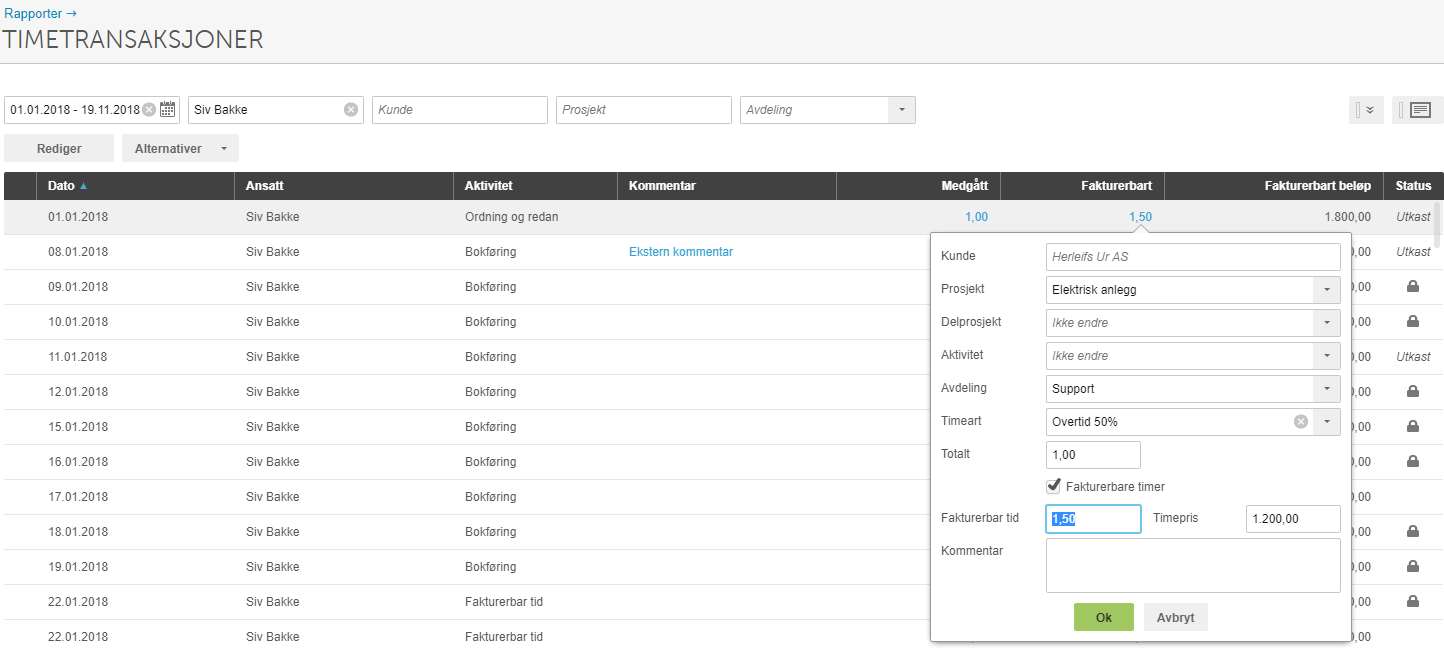Expand the Avdeling dropdown showing Support
This screenshot has height=648, width=1444.
tap(1327, 389)
